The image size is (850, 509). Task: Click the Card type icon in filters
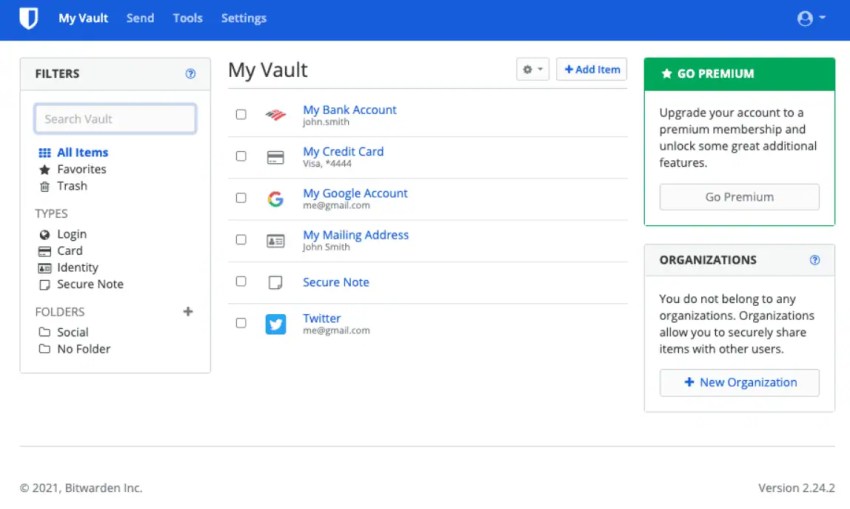tap(44, 252)
